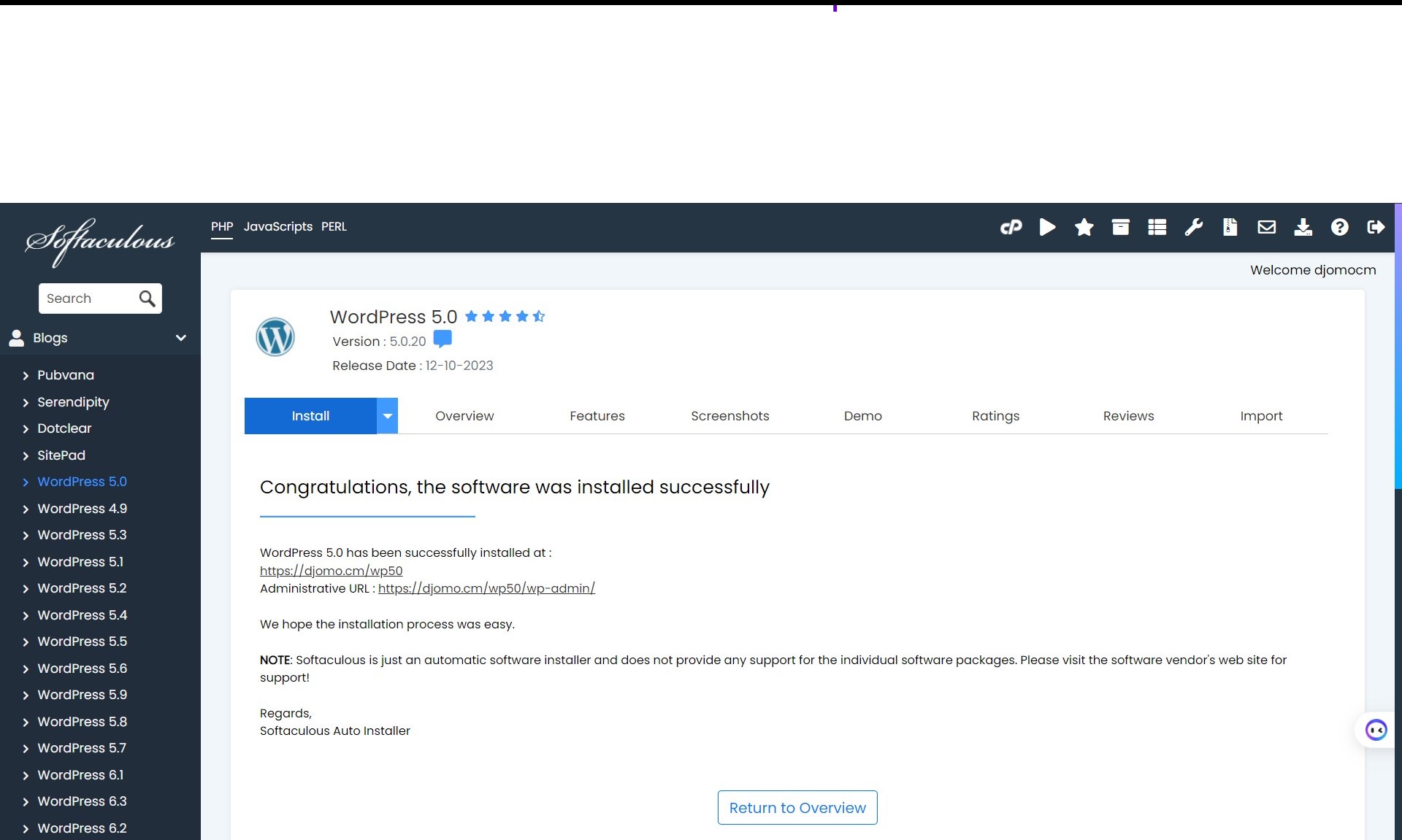Image resolution: width=1402 pixels, height=840 pixels.
Task: Open the Features tab
Action: pos(597,416)
